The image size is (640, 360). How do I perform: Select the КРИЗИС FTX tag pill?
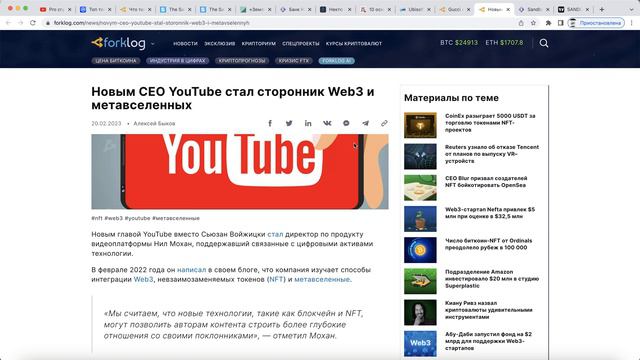click(x=294, y=61)
